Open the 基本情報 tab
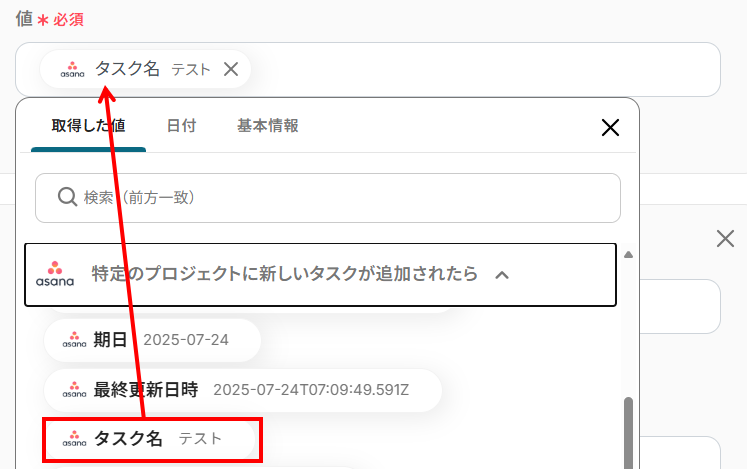 [x=267, y=126]
